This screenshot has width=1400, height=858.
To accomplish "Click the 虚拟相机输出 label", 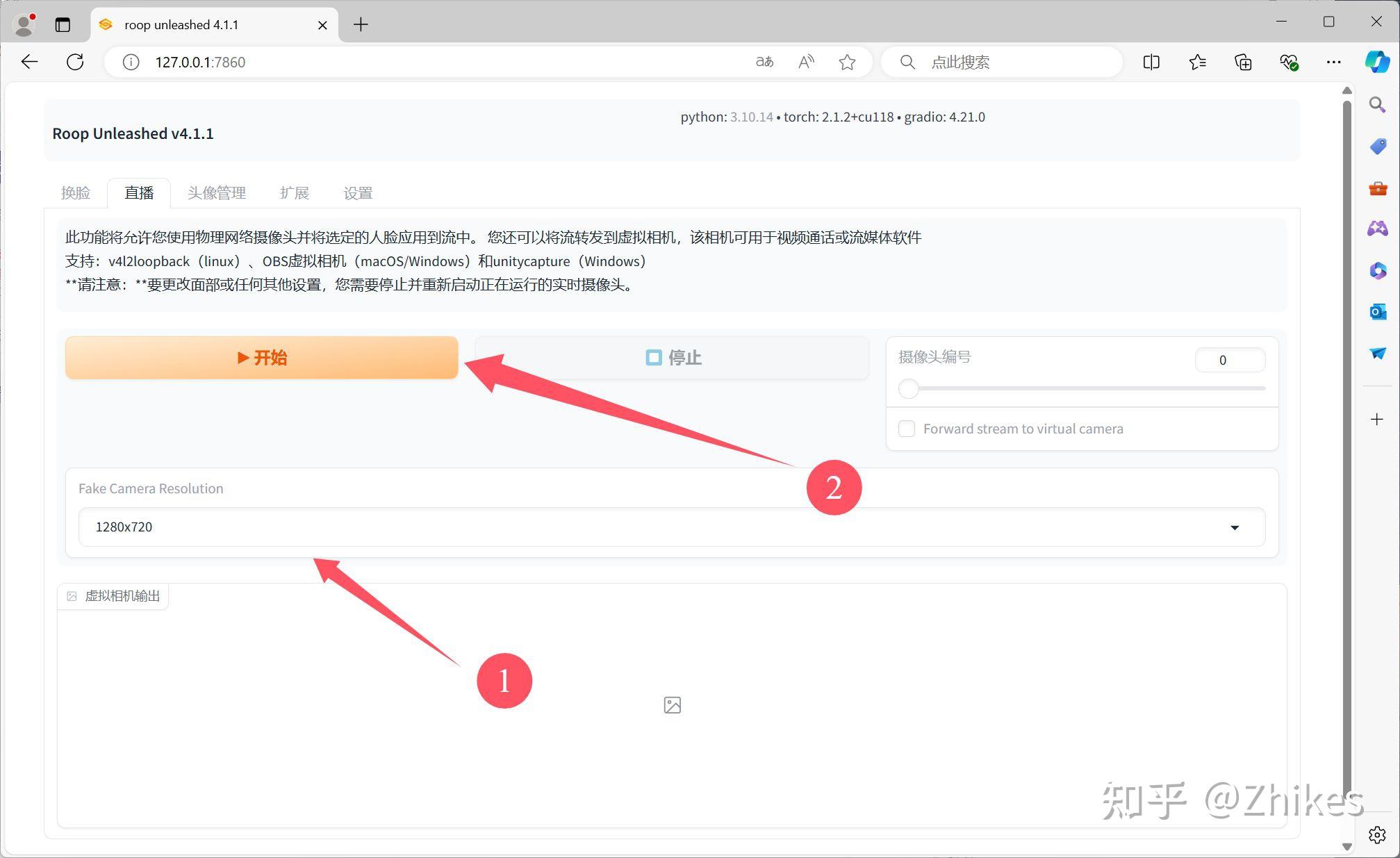I will (x=114, y=596).
